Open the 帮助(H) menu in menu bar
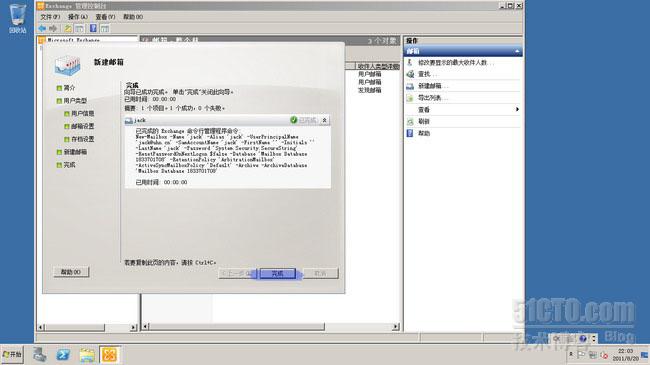650x365 pixels. click(133, 17)
